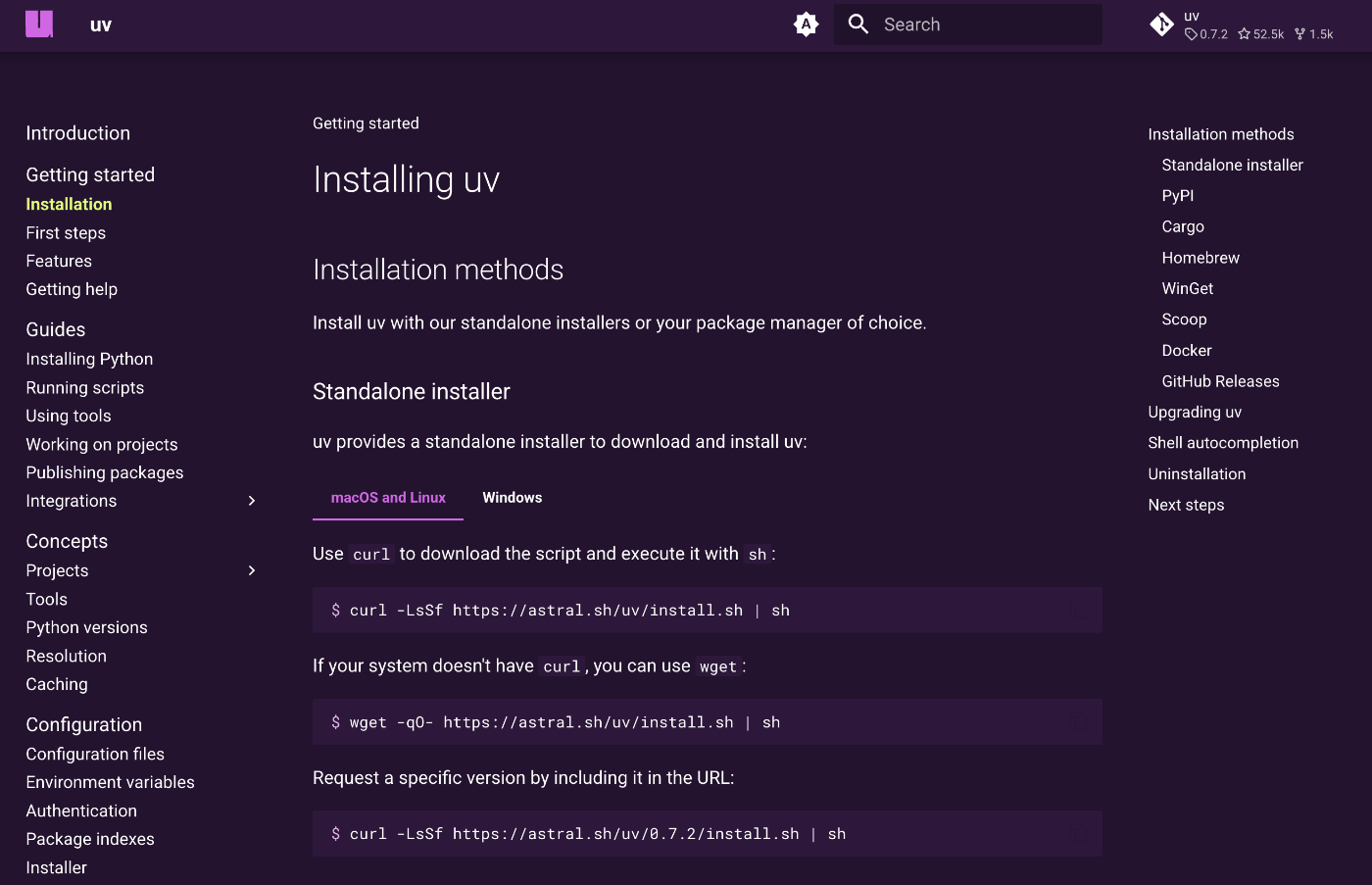1372x885 pixels.
Task: Click the Getting started sidebar heading
Action: click(90, 174)
